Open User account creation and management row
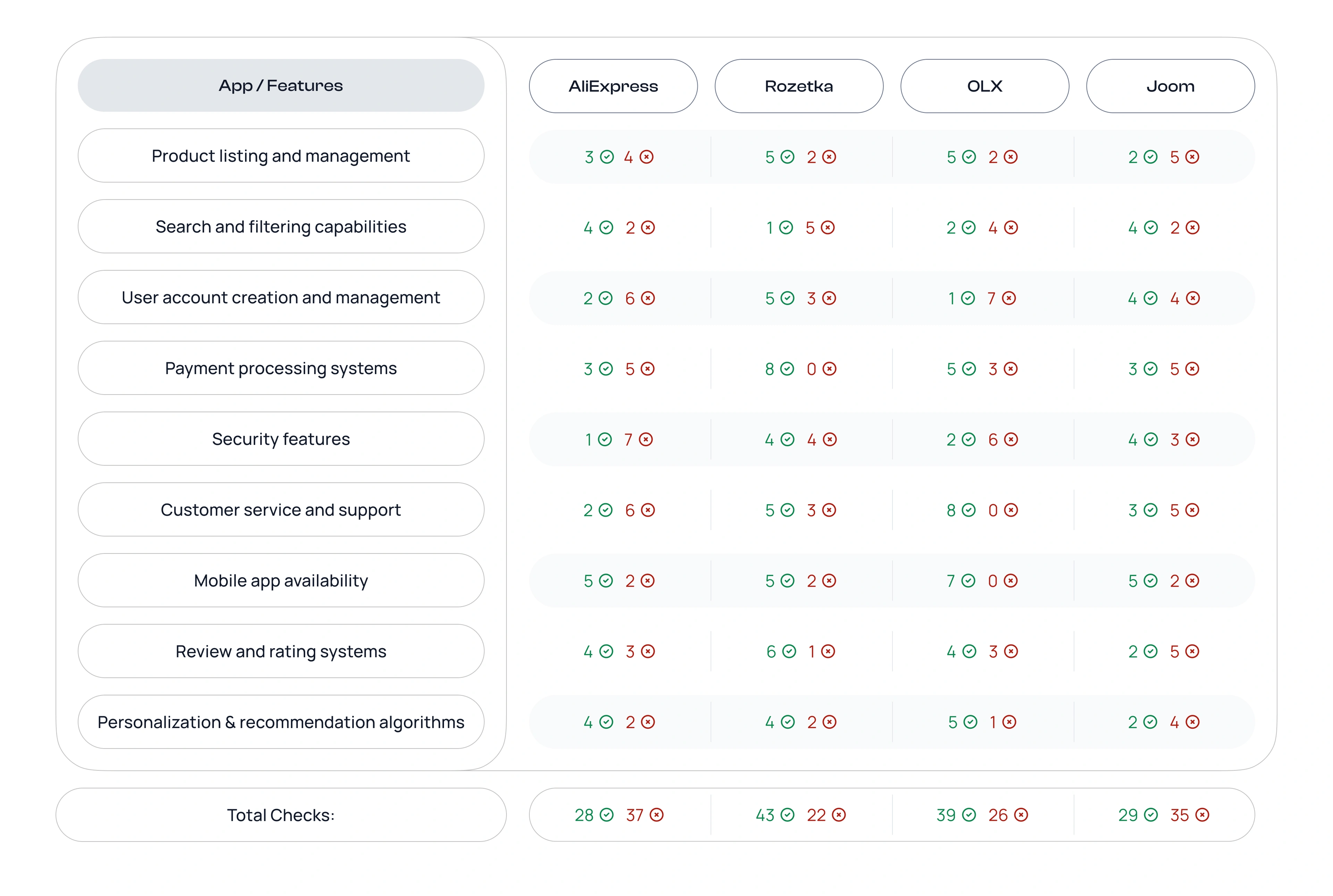This screenshot has height=896, width=1333. tap(281, 297)
